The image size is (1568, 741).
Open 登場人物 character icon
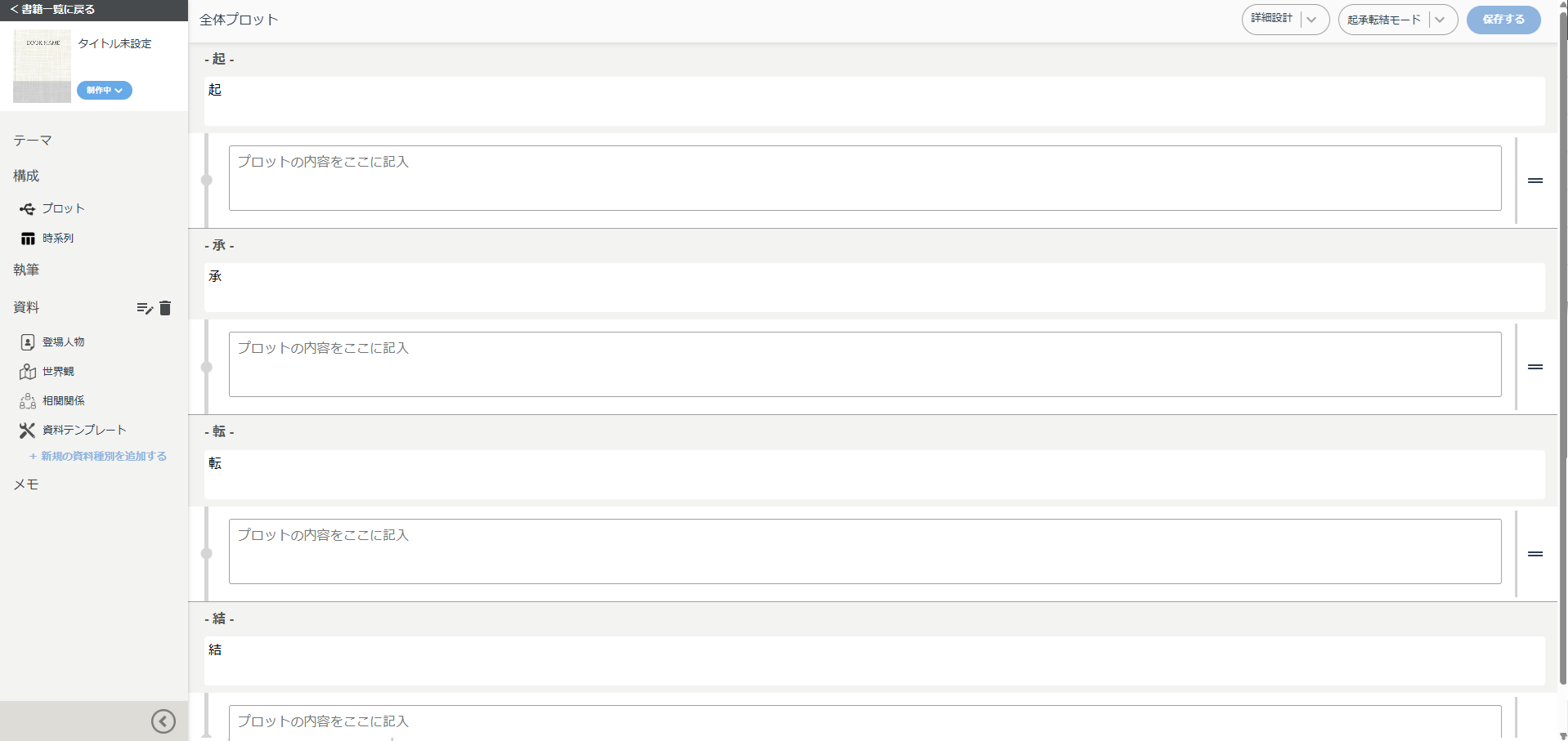(x=28, y=342)
